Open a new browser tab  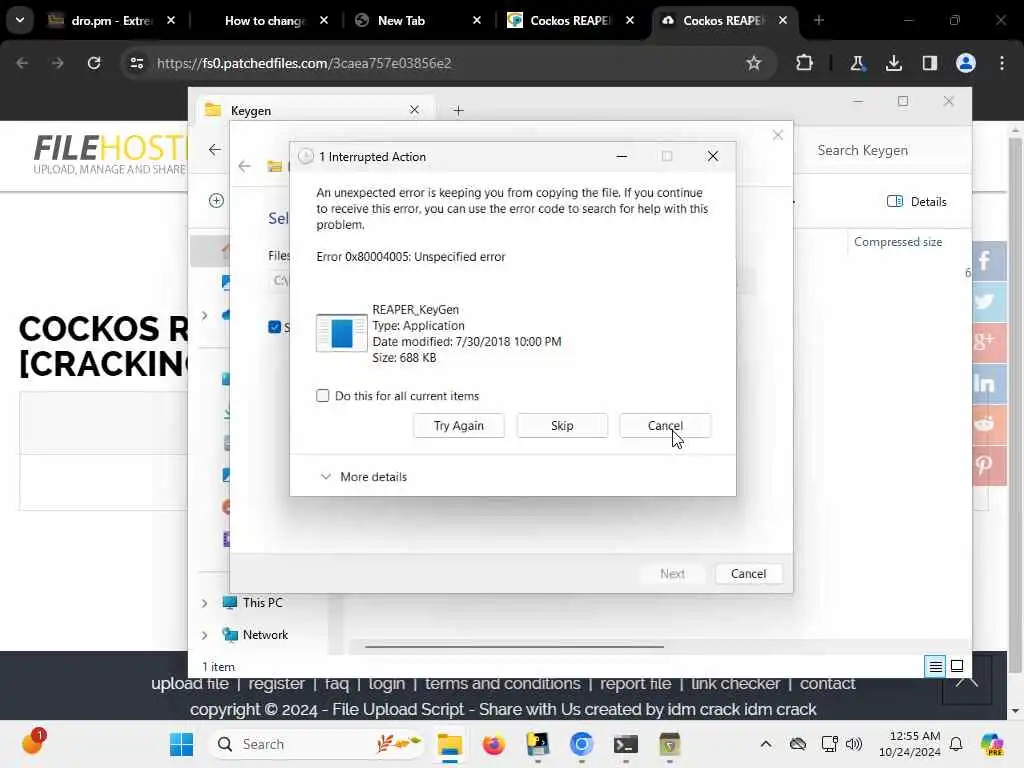(x=819, y=20)
